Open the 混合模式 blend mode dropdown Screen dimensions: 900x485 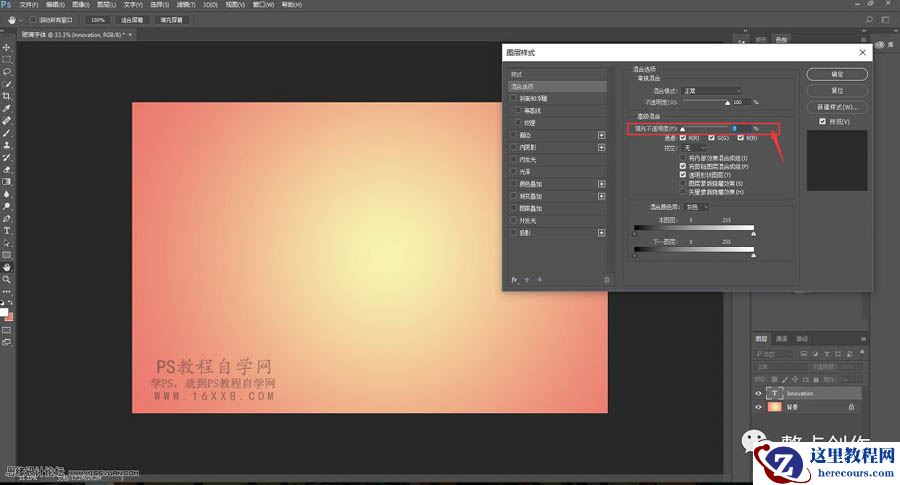pyautogui.click(x=712, y=91)
